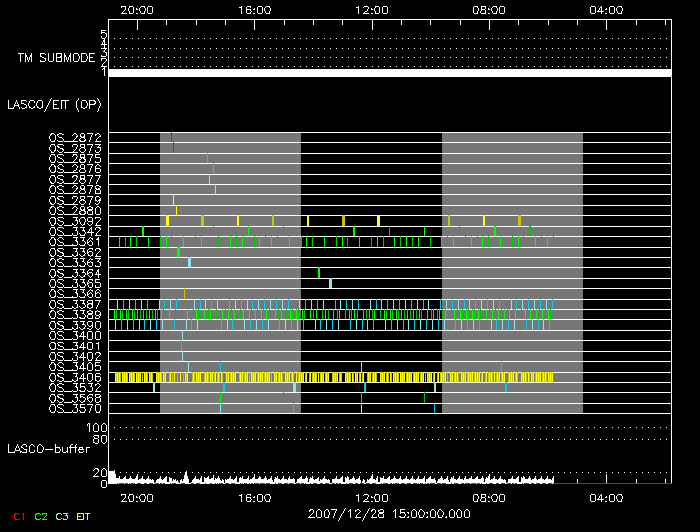Click the TM SUBMODE axis label

55,58
